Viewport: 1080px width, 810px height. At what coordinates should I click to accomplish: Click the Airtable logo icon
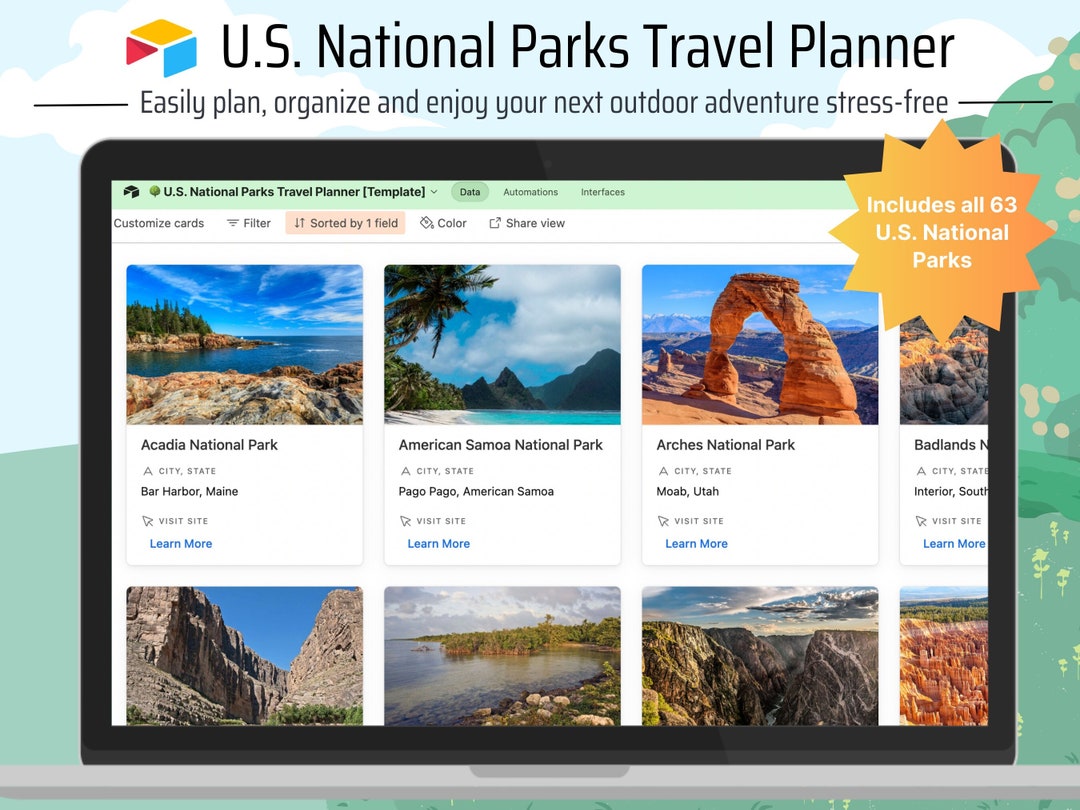pyautogui.click(x=131, y=191)
